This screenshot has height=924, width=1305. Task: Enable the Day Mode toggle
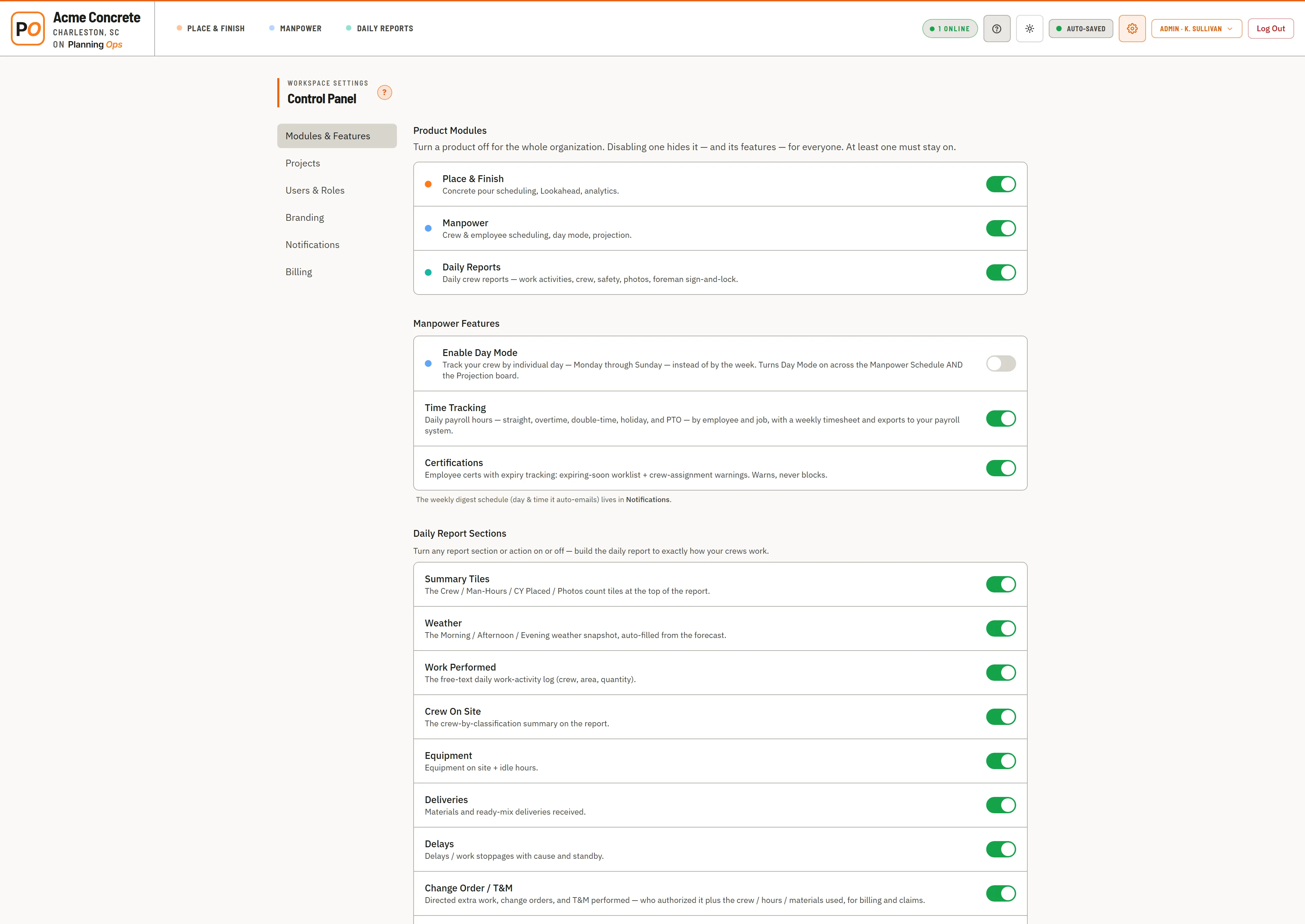point(1000,363)
